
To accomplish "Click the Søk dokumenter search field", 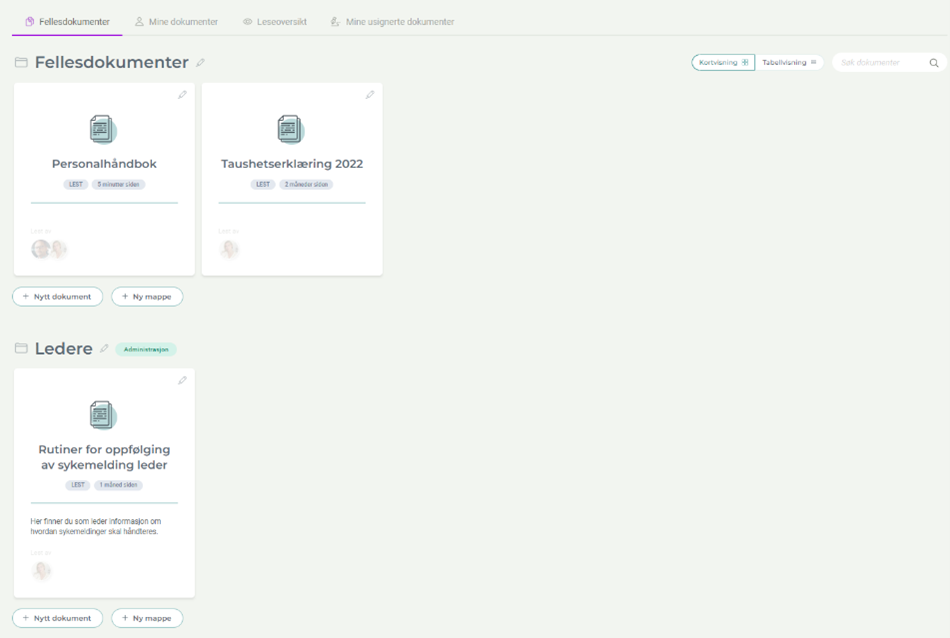I will pos(877,63).
